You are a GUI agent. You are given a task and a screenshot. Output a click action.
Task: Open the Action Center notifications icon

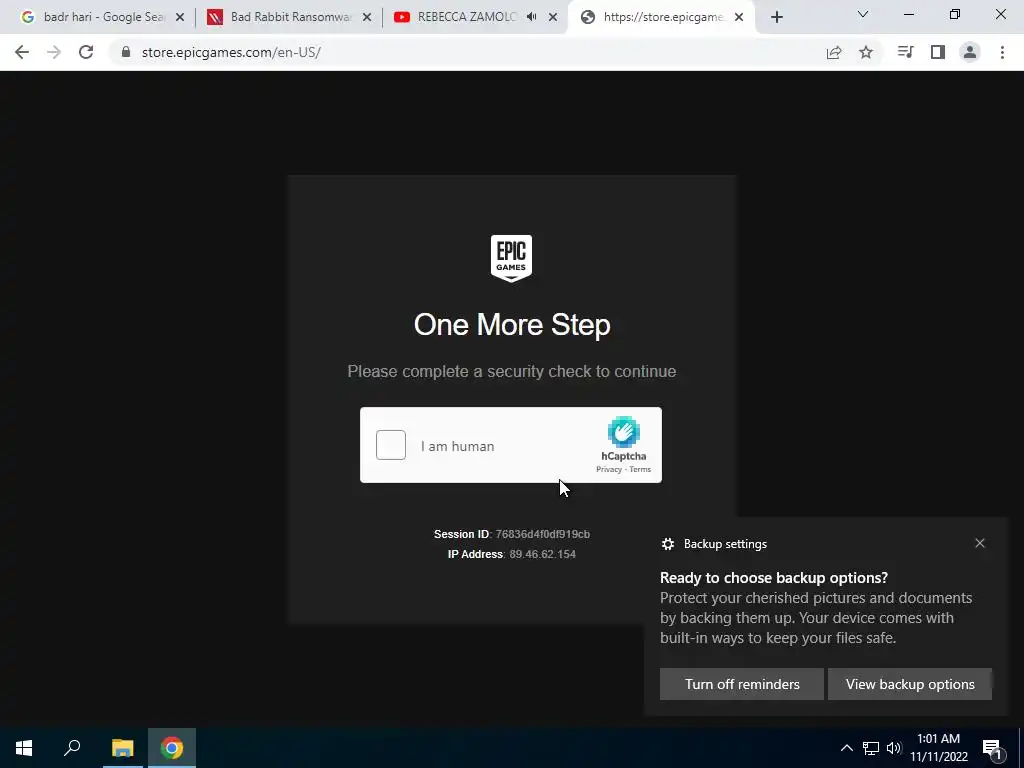[993, 748]
